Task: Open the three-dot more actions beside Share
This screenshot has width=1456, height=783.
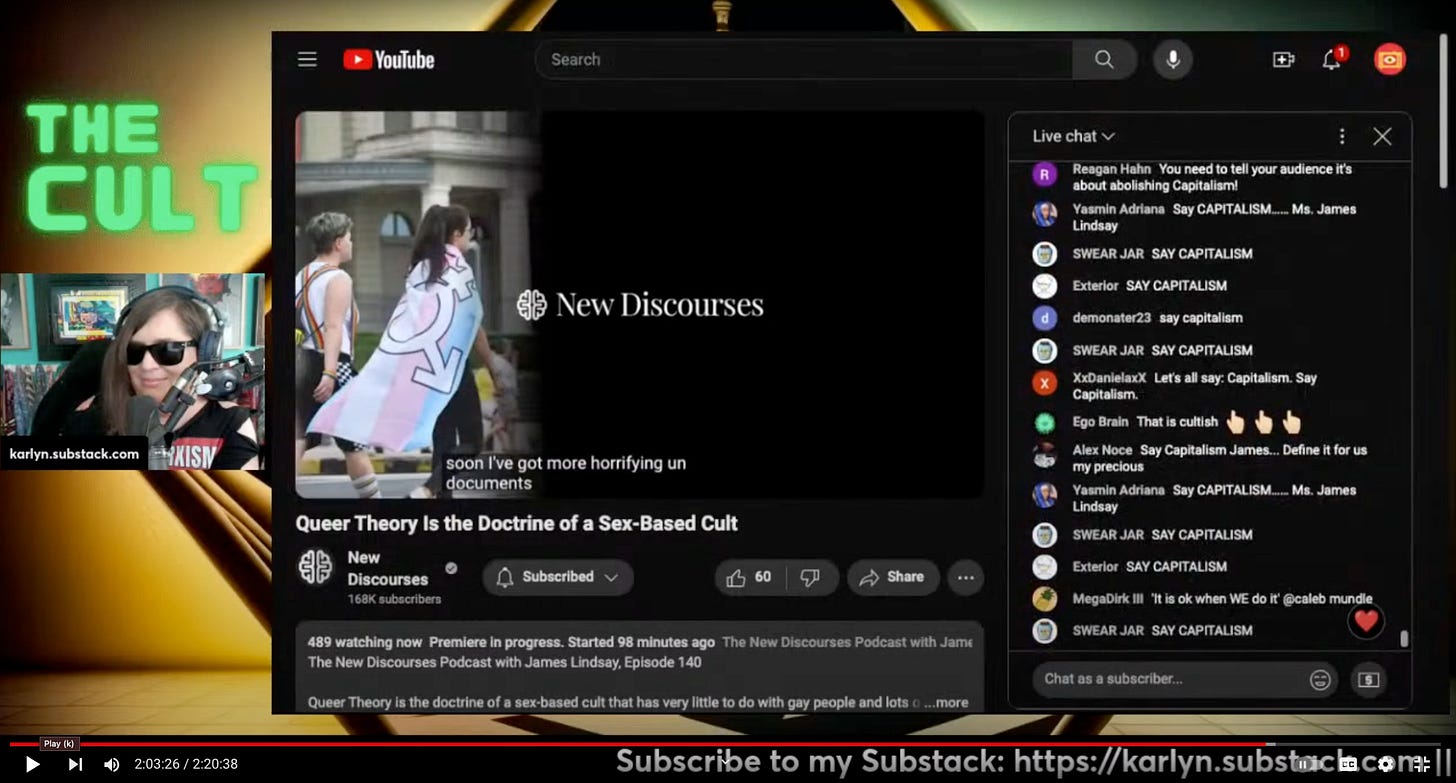Action: (x=965, y=577)
